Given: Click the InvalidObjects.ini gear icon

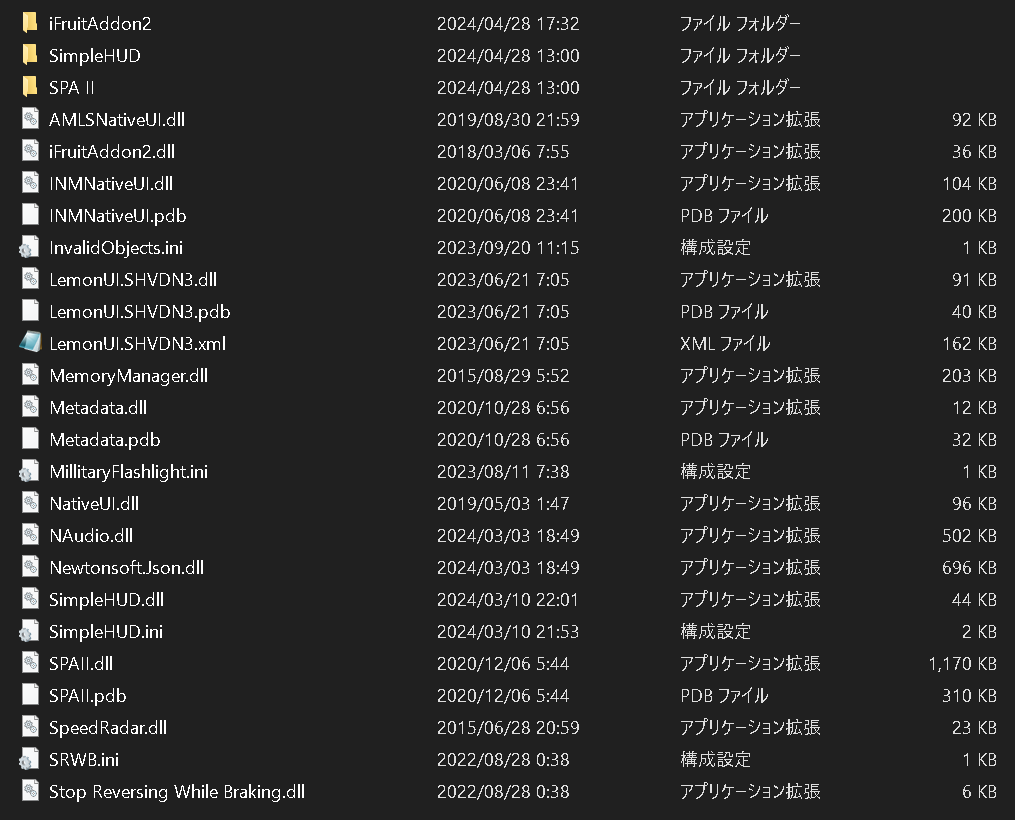Looking at the screenshot, I should tap(30, 247).
